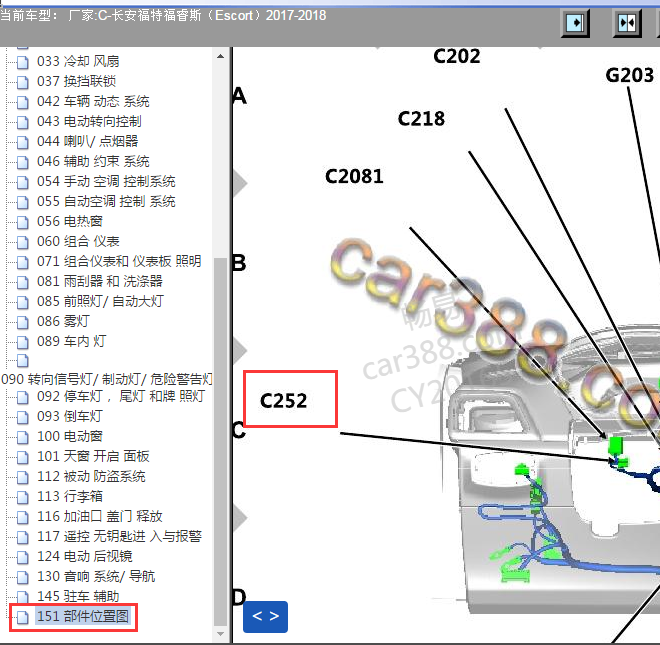Select 071 组合仪表和 仪表板 照明
Screen dimensions: 660x645
[119, 261]
